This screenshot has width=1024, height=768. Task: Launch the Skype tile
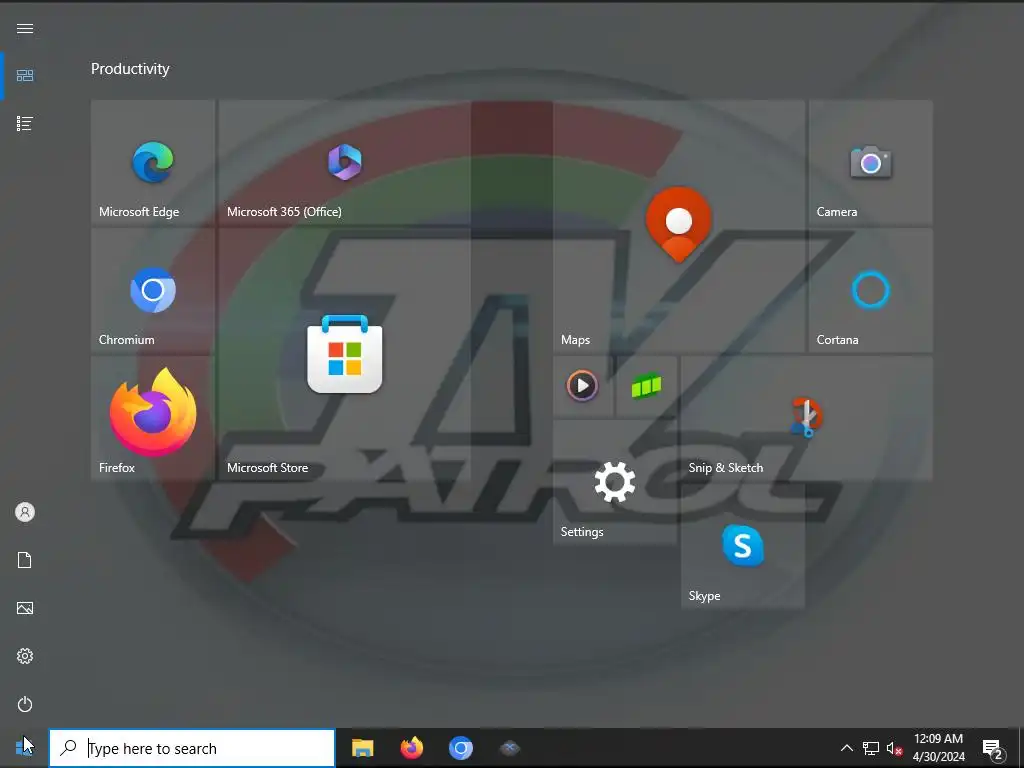743,546
